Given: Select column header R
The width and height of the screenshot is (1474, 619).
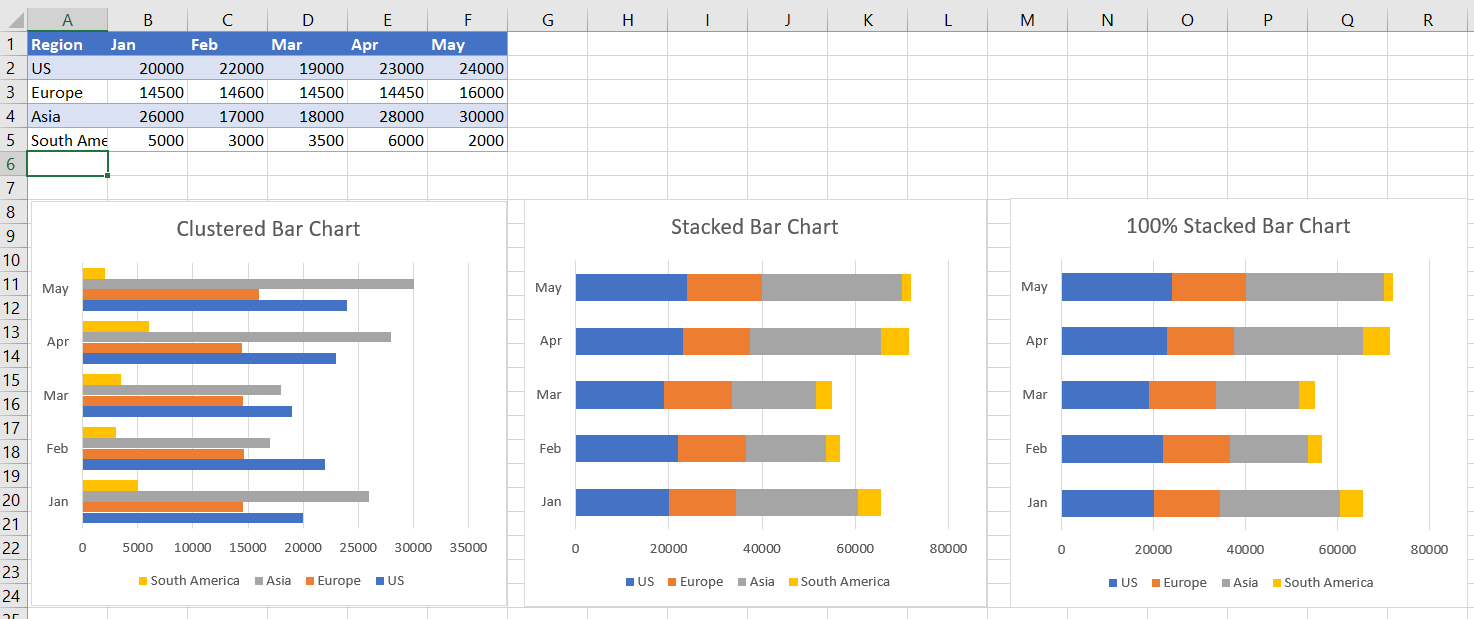Looking at the screenshot, I should (1427, 20).
